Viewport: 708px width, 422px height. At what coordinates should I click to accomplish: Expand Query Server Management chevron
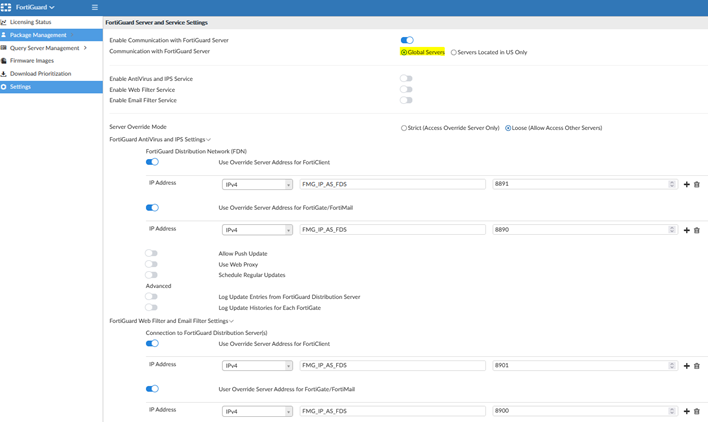85,48
